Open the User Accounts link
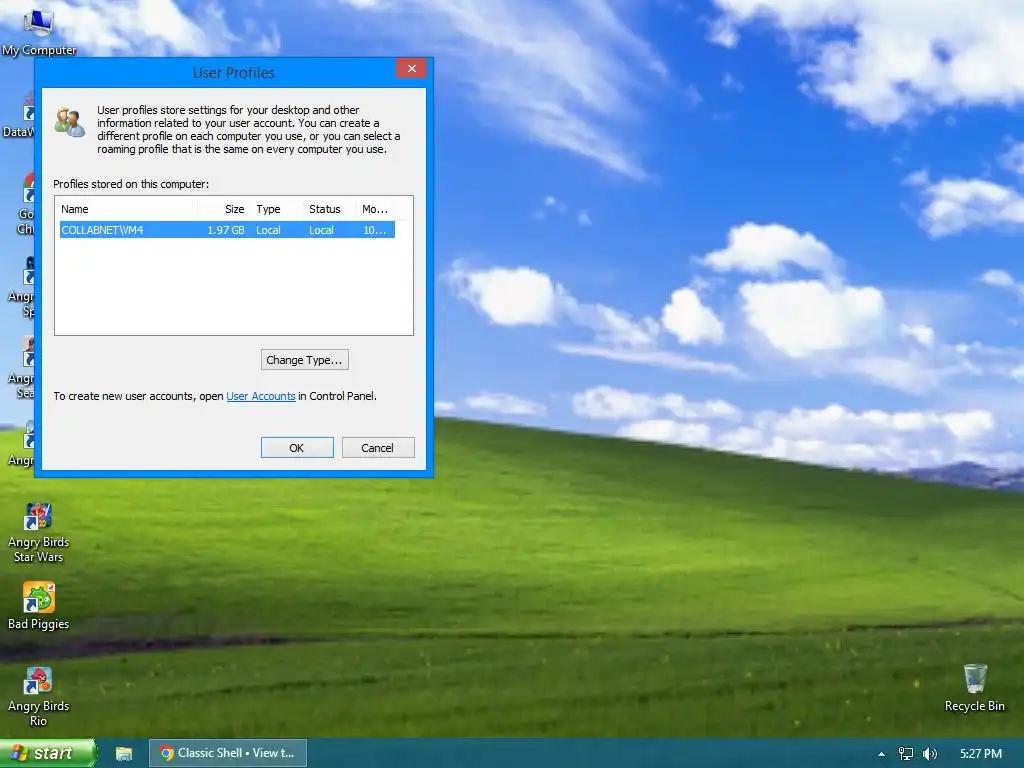The image size is (1024, 768). click(261, 396)
